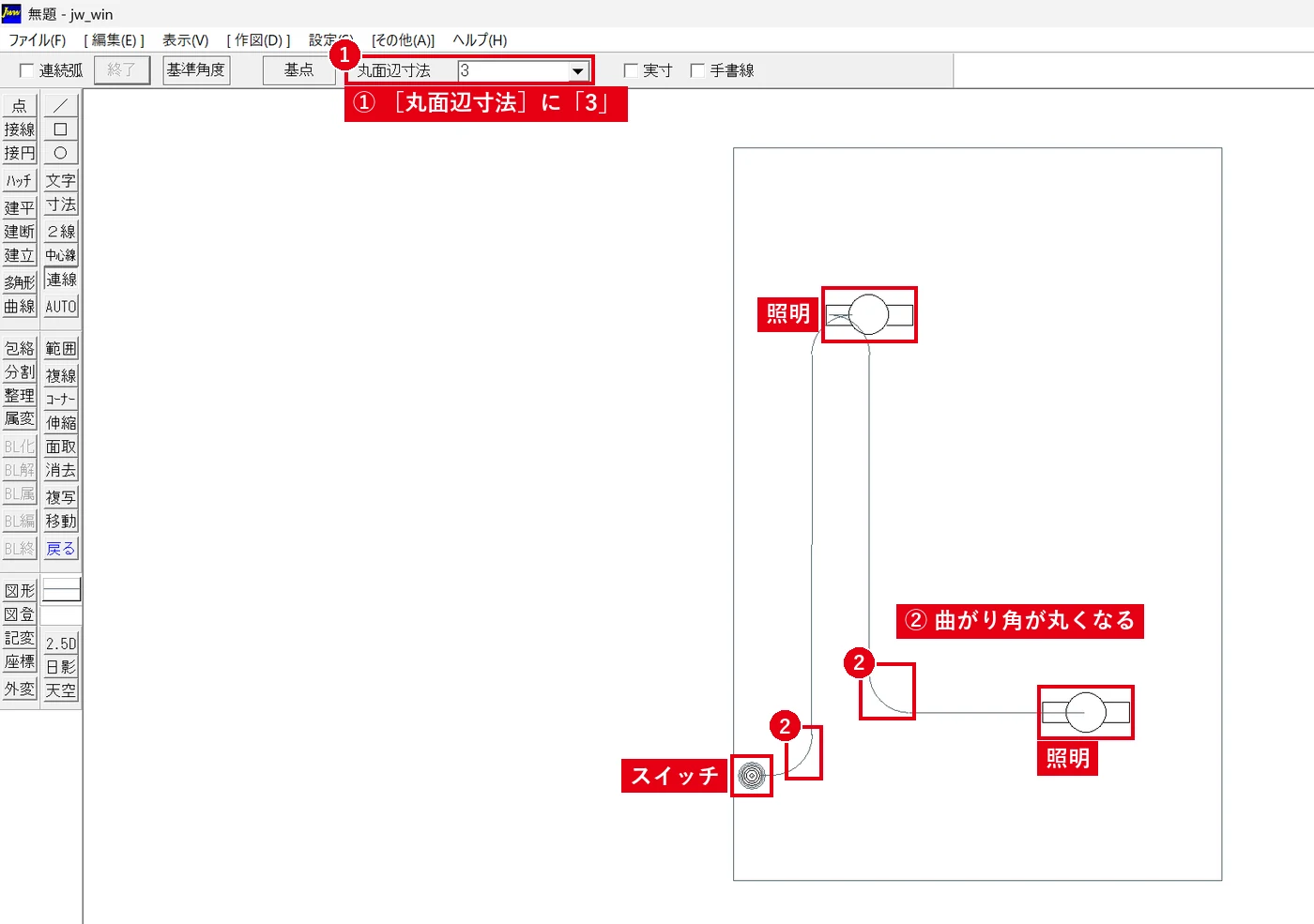Click the 丸面辺寸法 value field
The image size is (1314, 924).
[x=513, y=71]
